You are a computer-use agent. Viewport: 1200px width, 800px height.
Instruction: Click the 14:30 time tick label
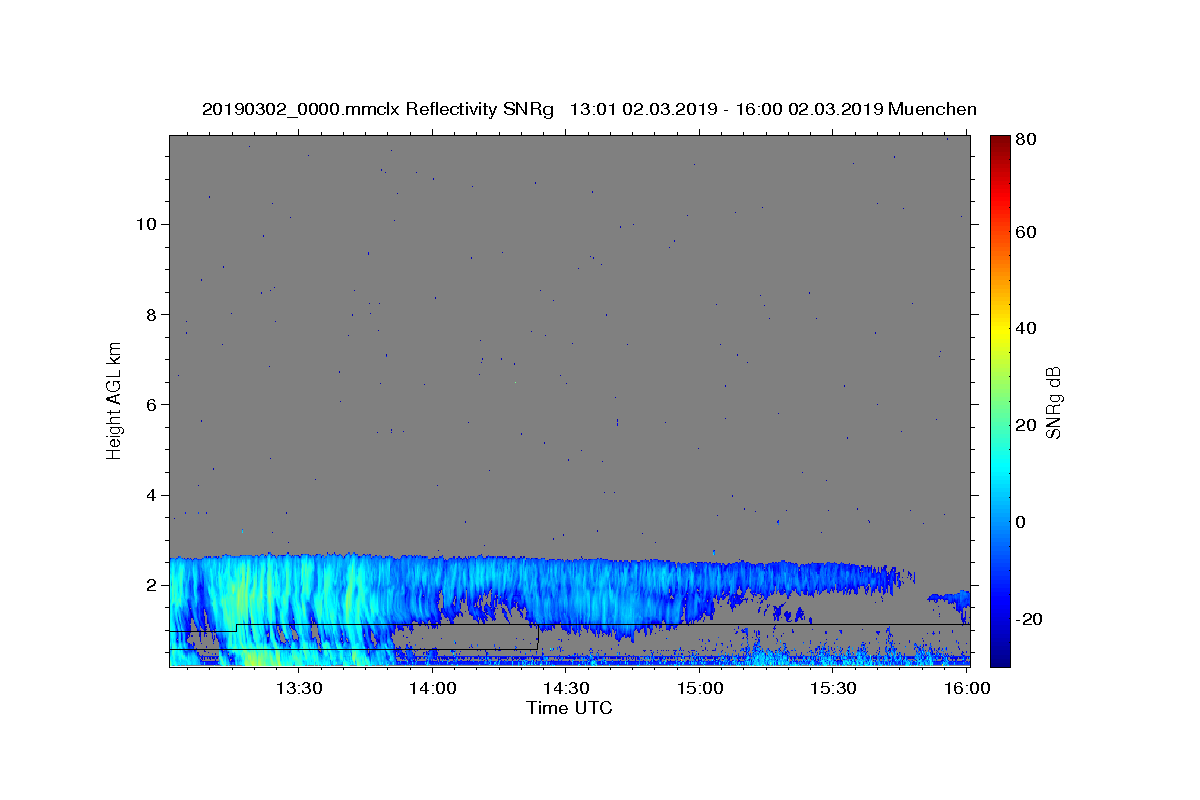(567, 688)
